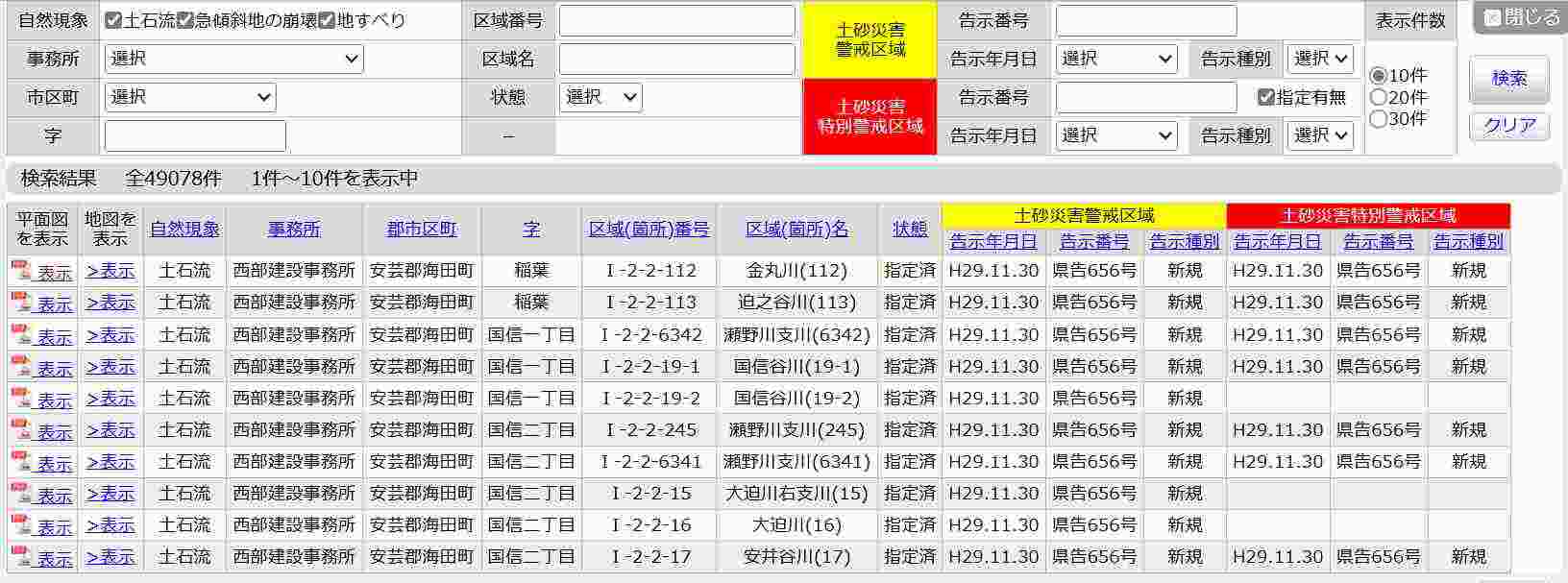The height and width of the screenshot is (583, 1568).
Task: Open the 状態 dropdown
Action: pyautogui.click(x=600, y=97)
